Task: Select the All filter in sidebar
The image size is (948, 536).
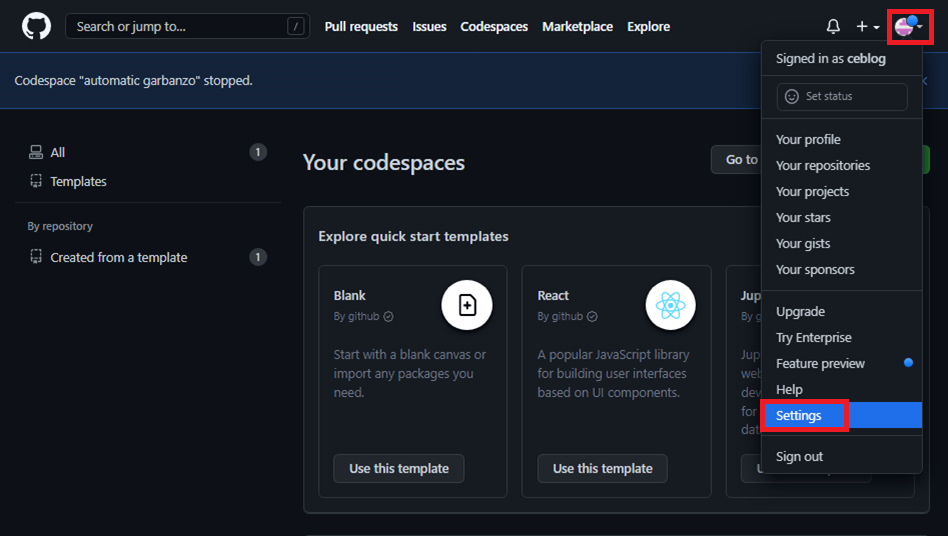Action: (x=148, y=152)
